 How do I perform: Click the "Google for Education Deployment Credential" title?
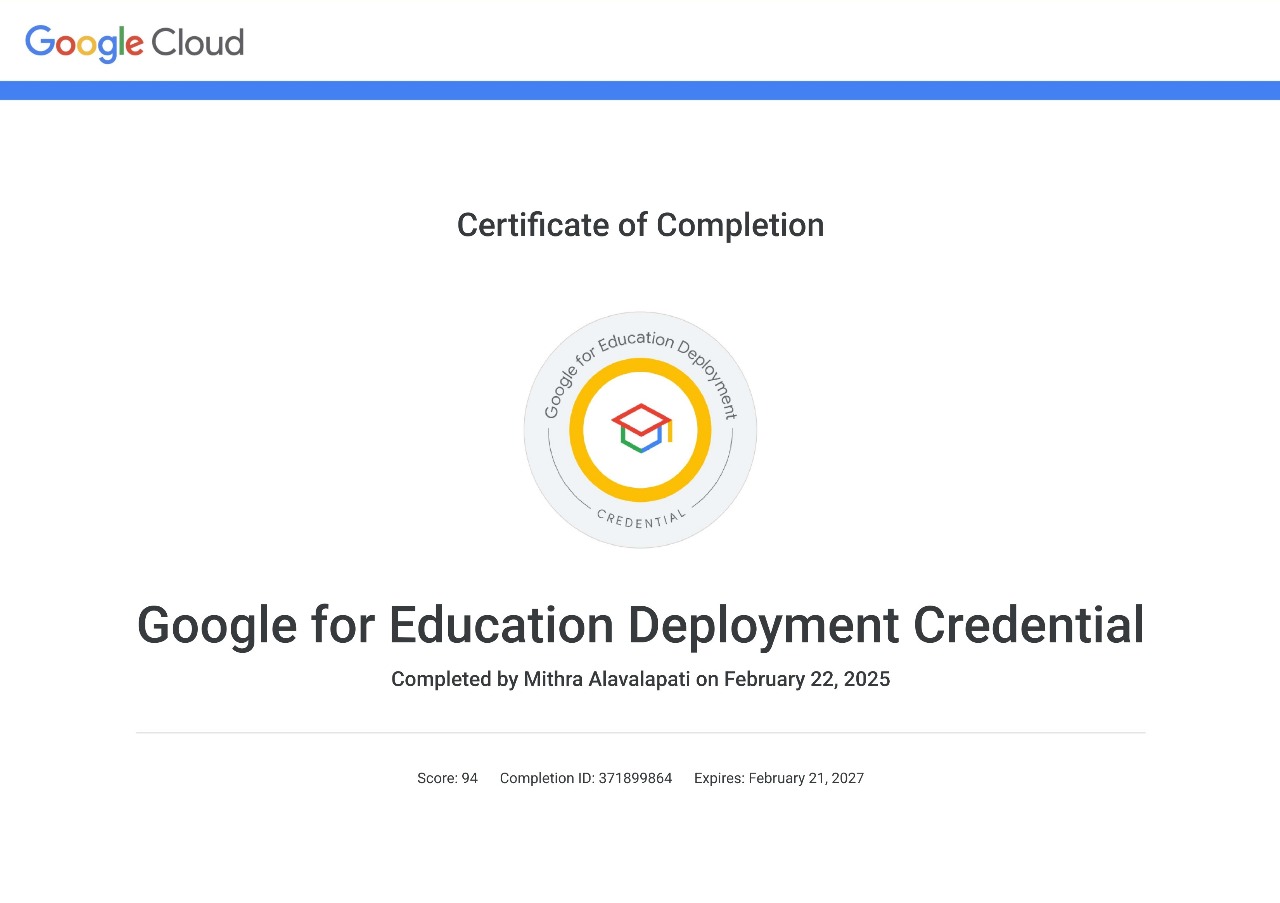point(640,625)
